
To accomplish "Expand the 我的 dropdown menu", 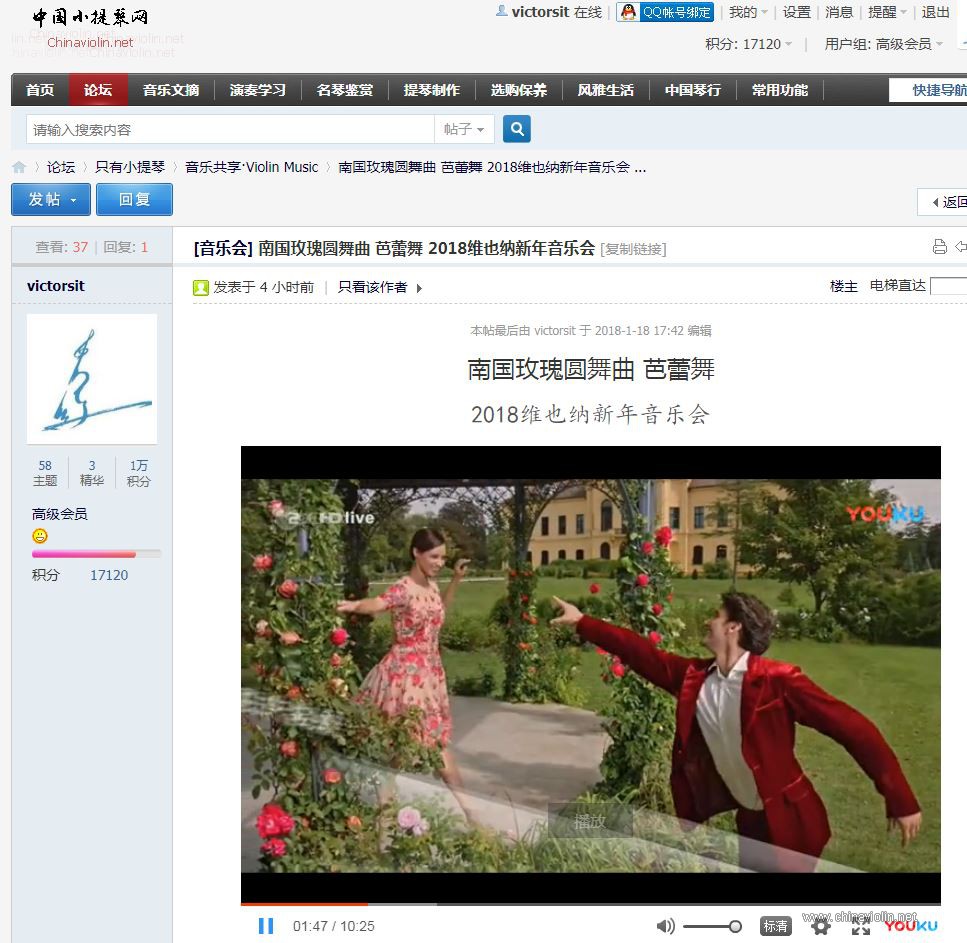I will coord(748,12).
